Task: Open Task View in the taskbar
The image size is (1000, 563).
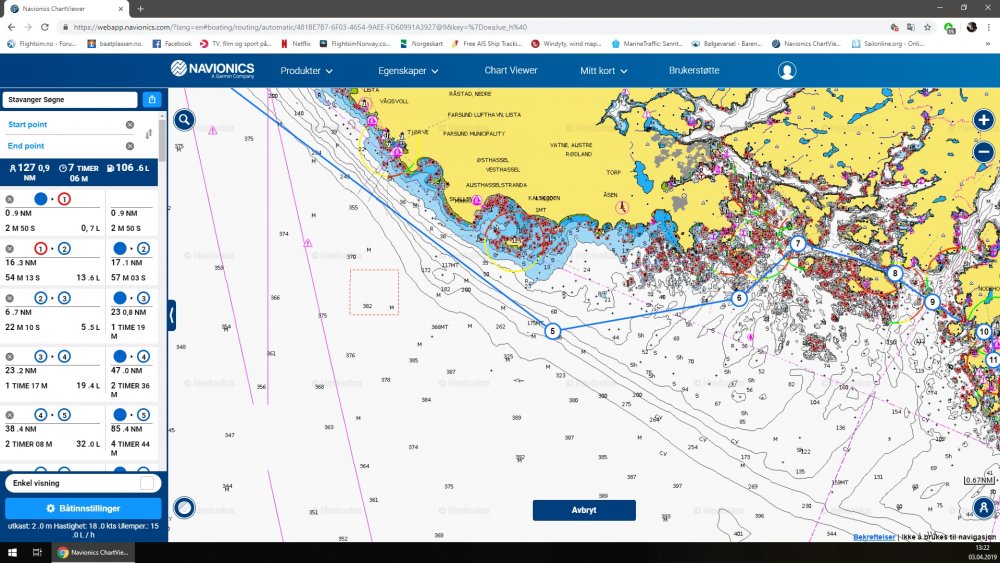Action: pos(37,552)
